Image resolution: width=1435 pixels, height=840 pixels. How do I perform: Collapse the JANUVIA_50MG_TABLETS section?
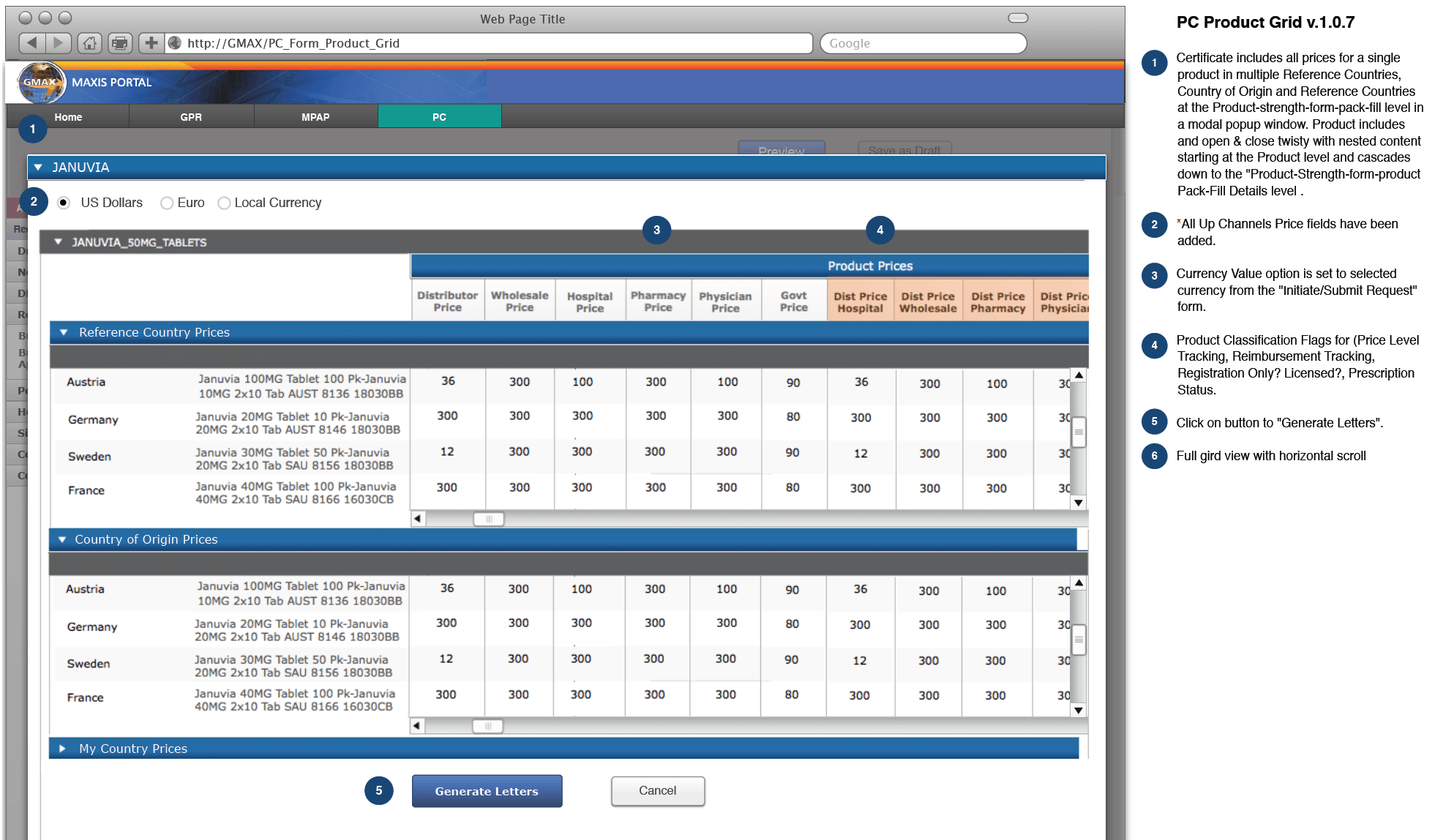point(58,241)
